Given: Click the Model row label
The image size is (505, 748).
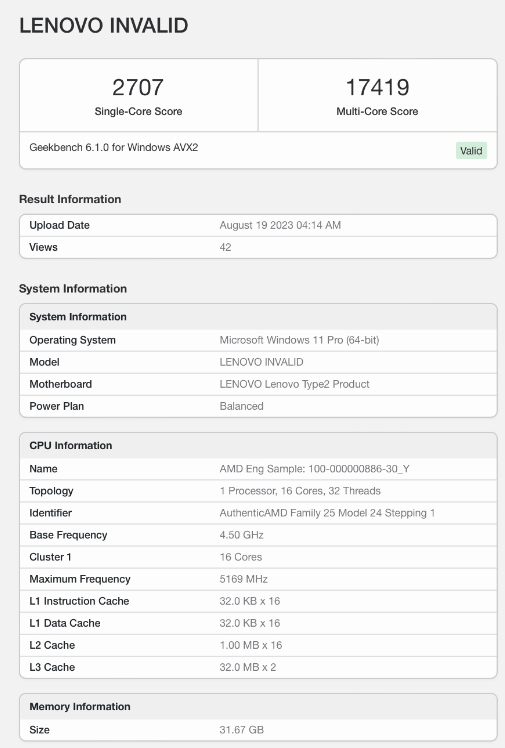Looking at the screenshot, I should pyautogui.click(x=44, y=362).
